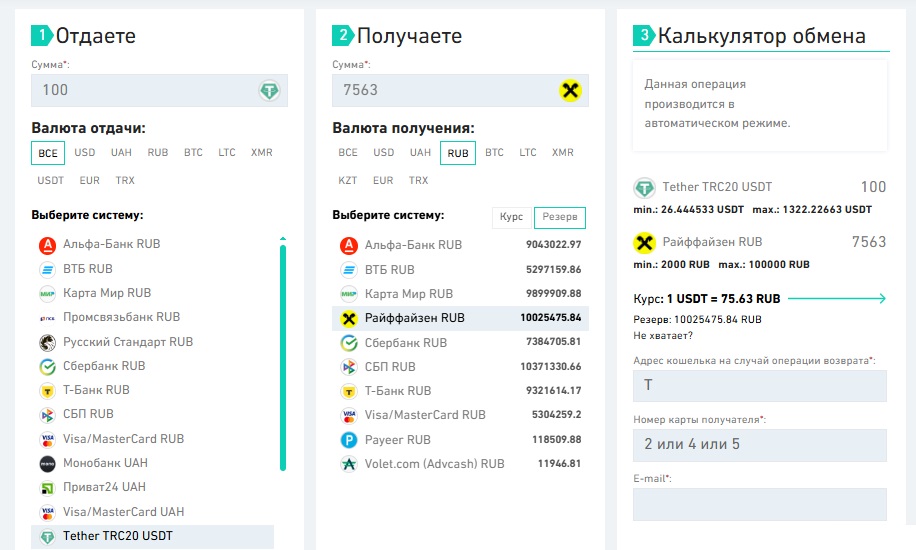Choose Русский Стандарт RUB as giving system
This screenshot has height=550, width=916.
[152, 342]
